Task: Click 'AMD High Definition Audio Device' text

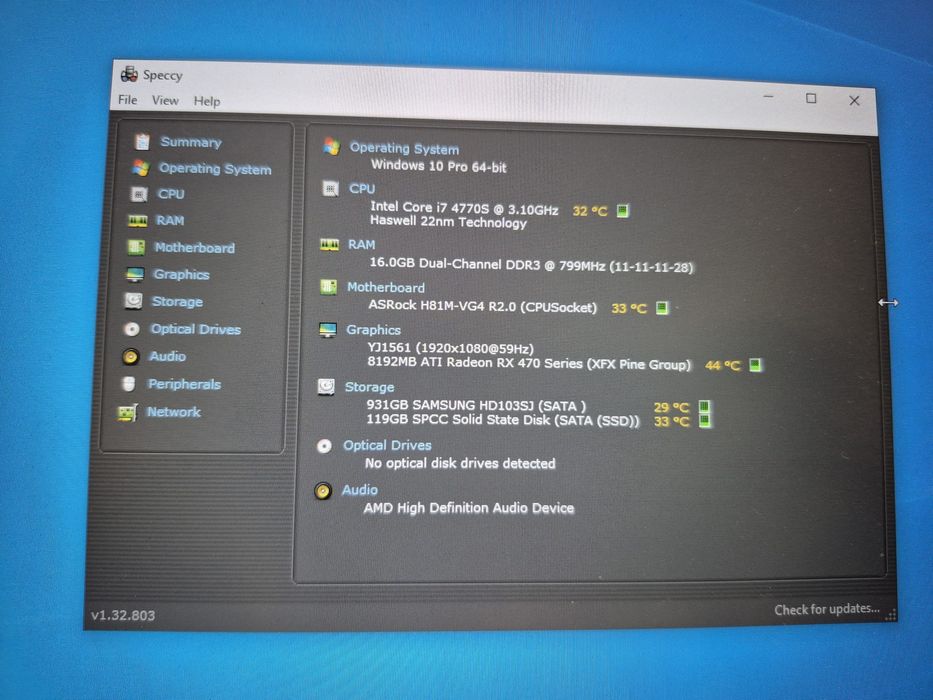Action: [469, 508]
